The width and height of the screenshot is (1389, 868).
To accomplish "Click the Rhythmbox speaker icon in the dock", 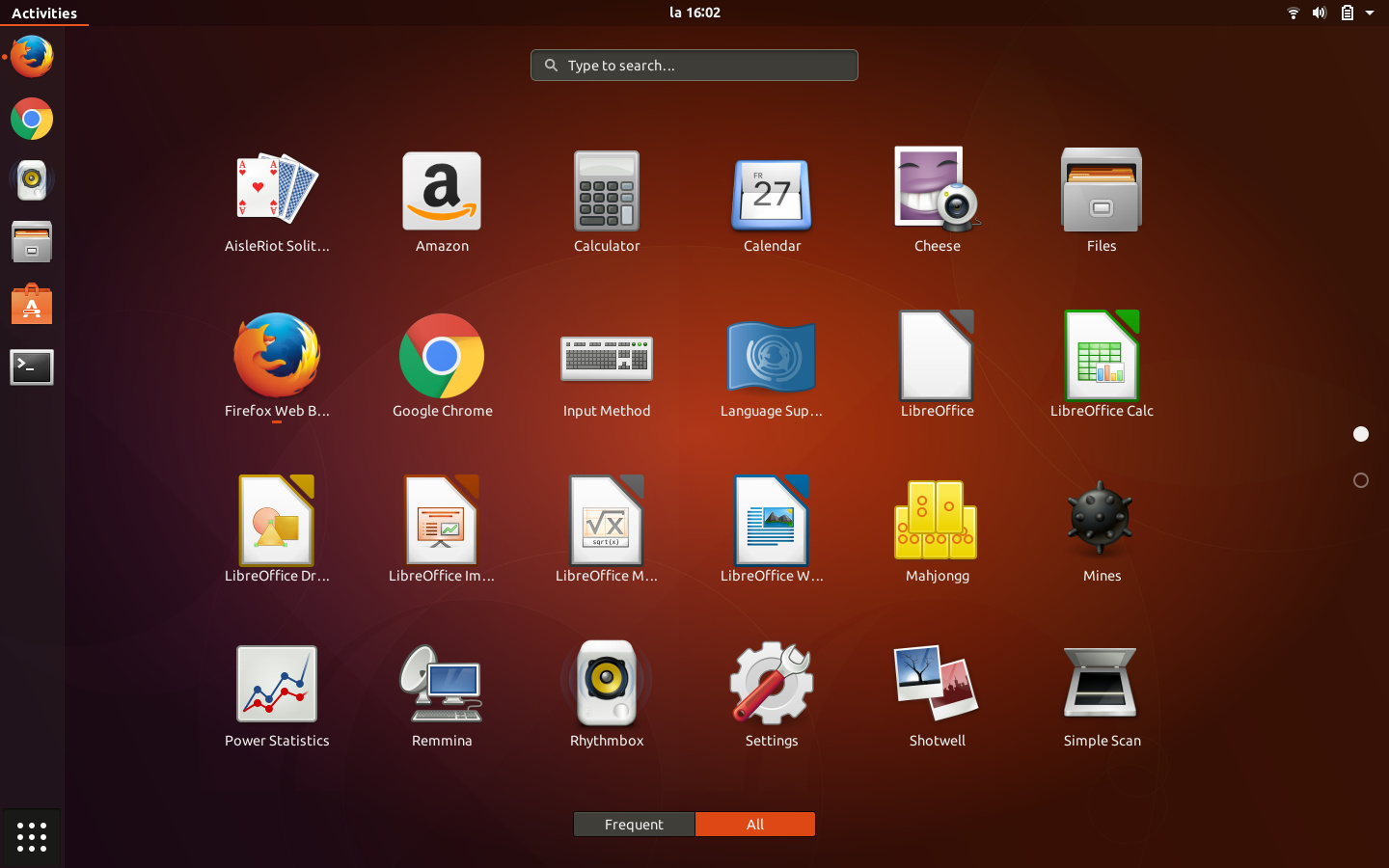I will point(32,180).
